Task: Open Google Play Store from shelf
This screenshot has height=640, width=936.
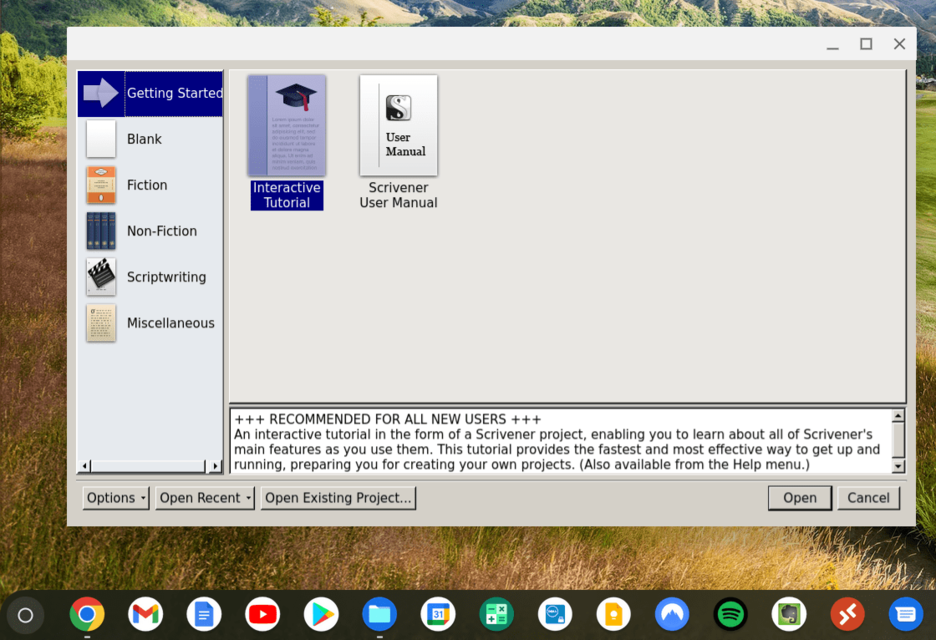Action: click(321, 614)
